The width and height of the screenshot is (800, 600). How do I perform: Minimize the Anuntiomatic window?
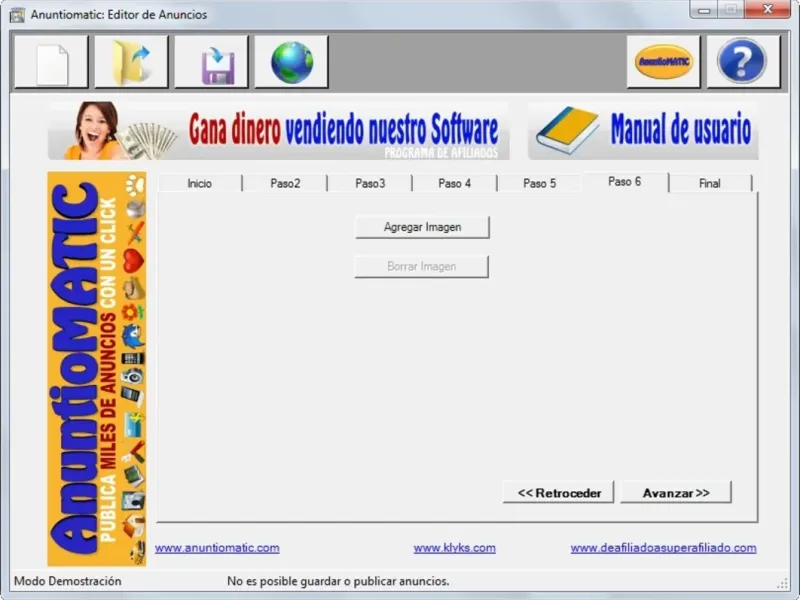coord(704,10)
